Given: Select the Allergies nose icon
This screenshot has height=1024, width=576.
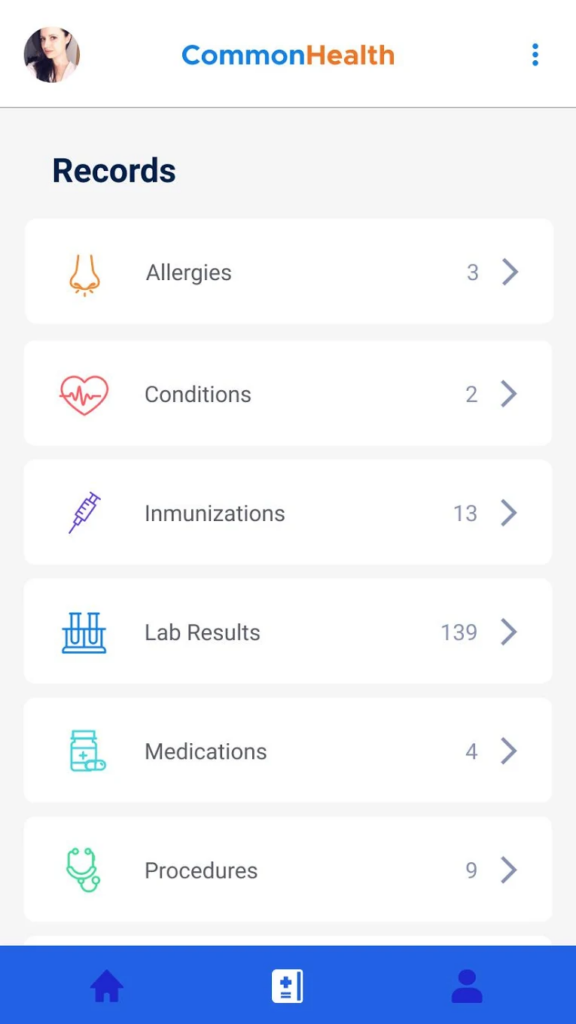Looking at the screenshot, I should click(85, 271).
